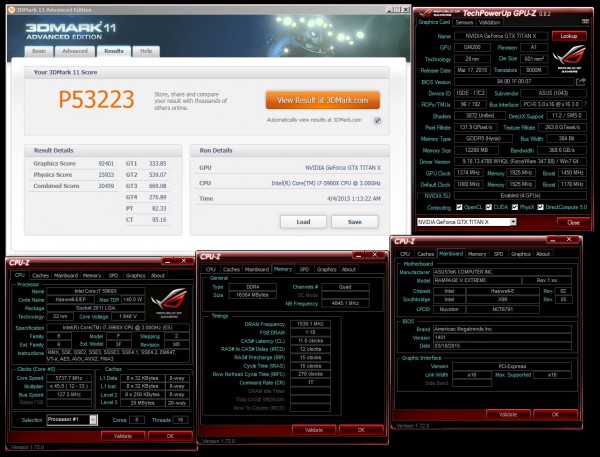Click the GT1 value 333.85
The height and width of the screenshot is (457, 600).
pos(158,163)
